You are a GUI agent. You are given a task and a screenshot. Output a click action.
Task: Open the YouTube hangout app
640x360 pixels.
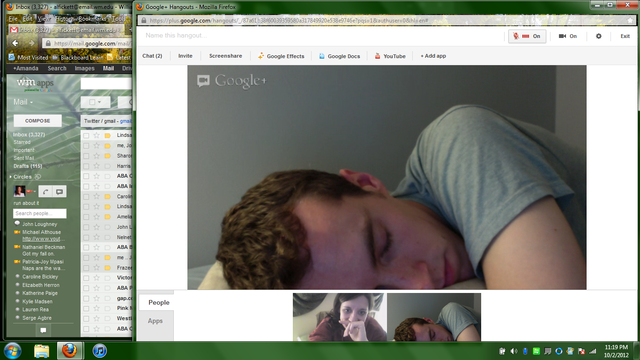390,56
